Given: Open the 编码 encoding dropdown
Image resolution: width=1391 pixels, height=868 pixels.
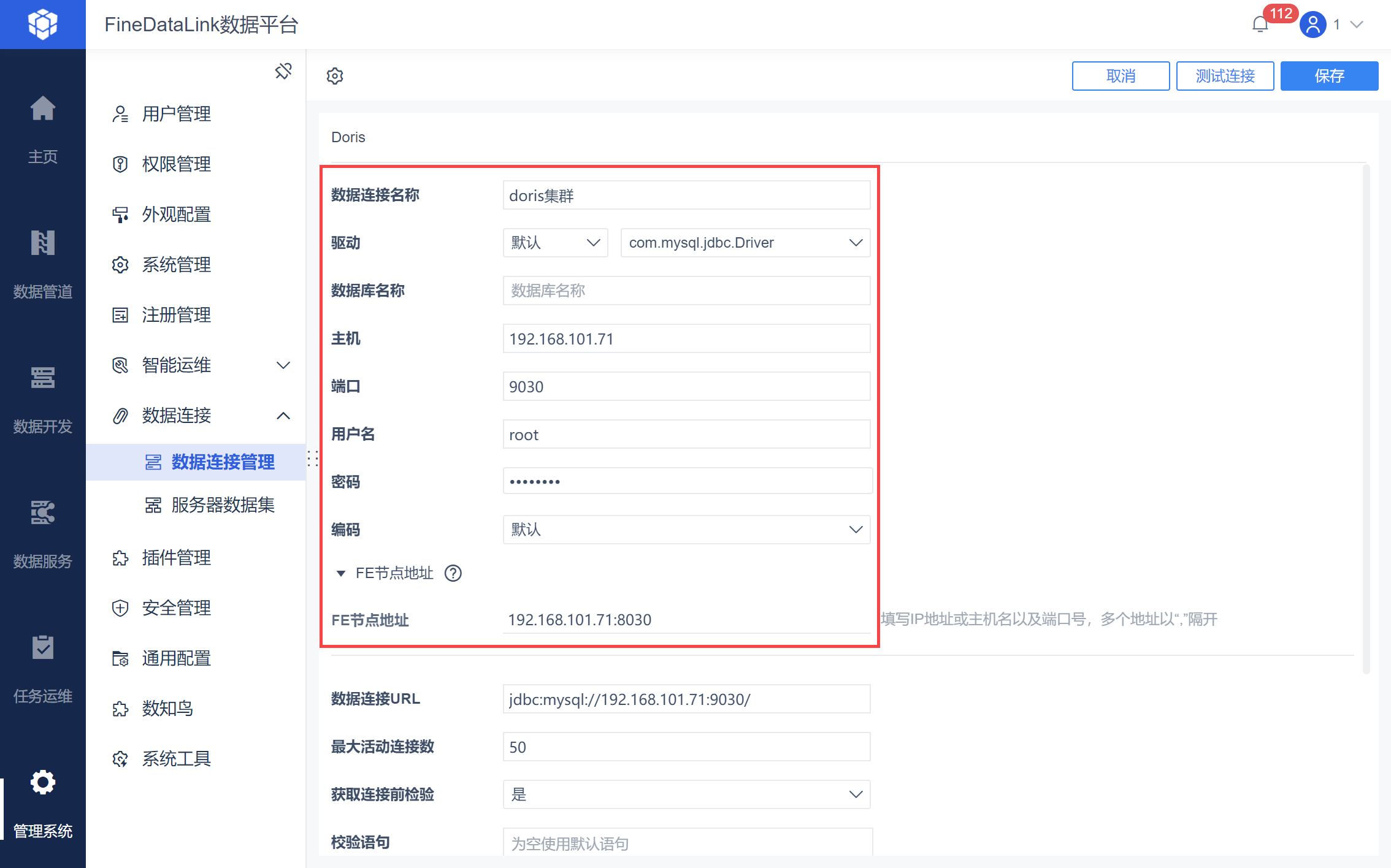Looking at the screenshot, I should [686, 530].
